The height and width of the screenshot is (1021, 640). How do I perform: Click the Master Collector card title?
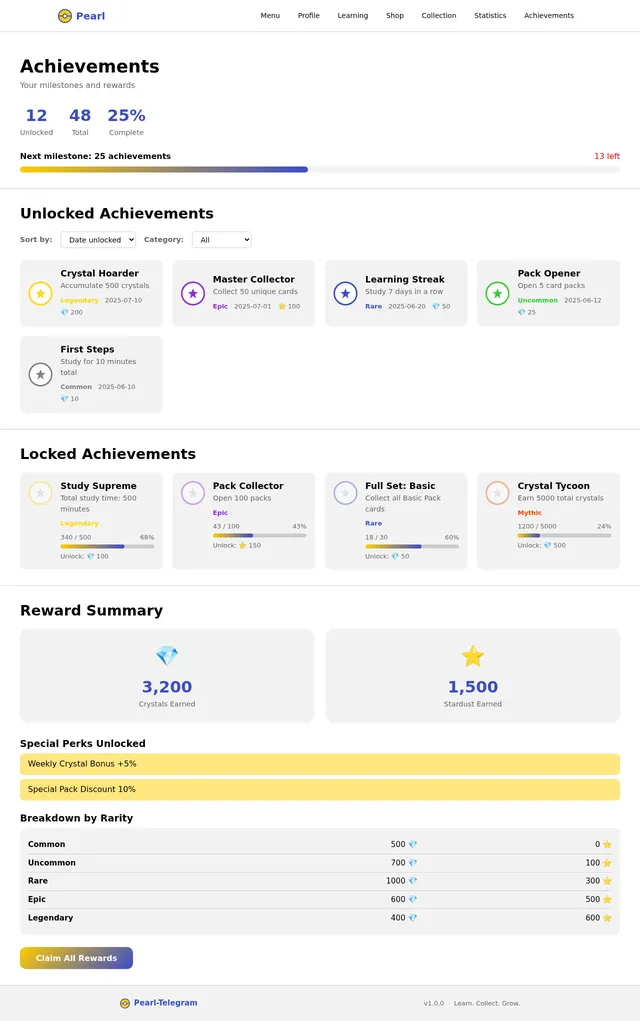254,279
